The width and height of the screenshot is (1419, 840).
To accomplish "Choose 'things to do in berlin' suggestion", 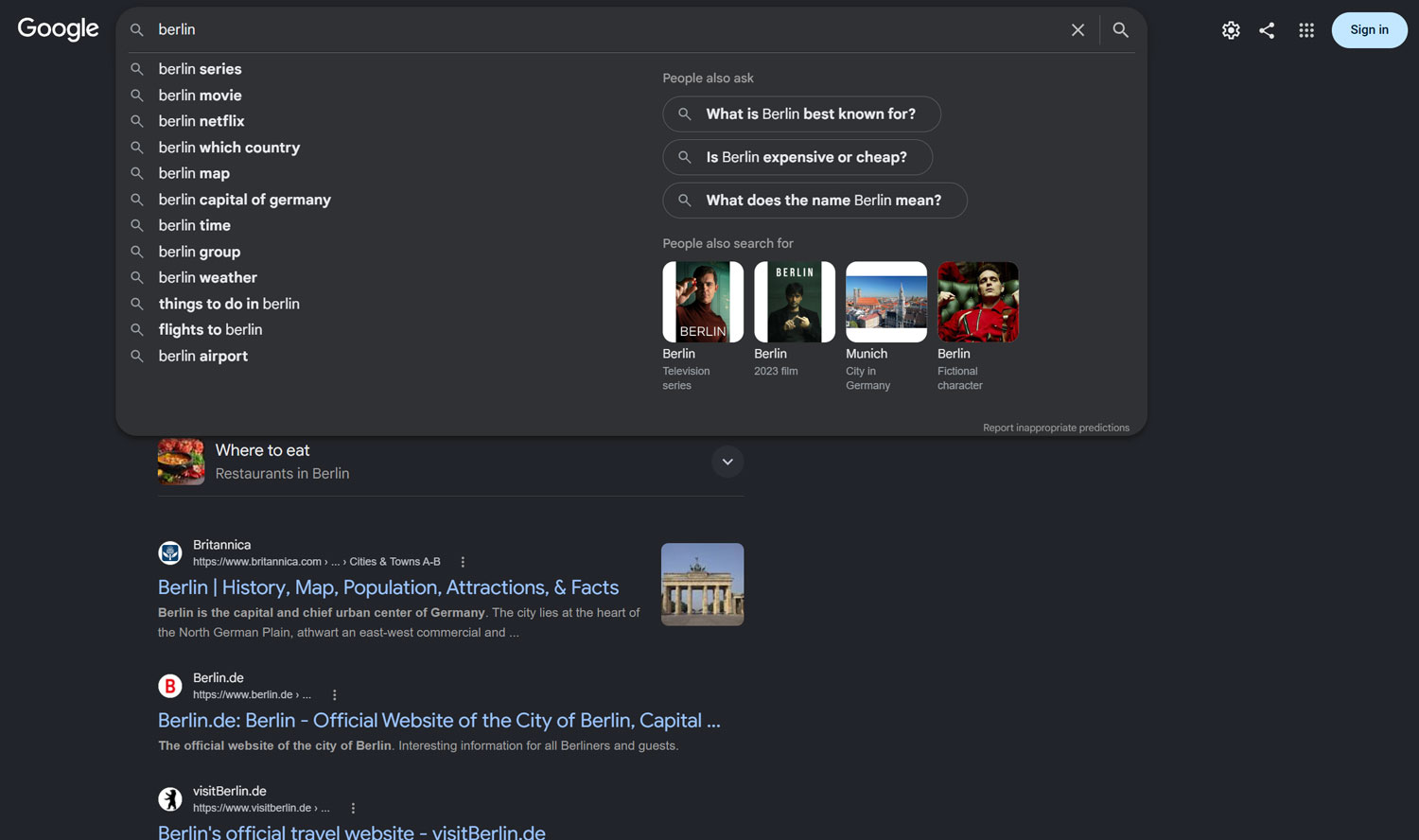I will click(229, 304).
